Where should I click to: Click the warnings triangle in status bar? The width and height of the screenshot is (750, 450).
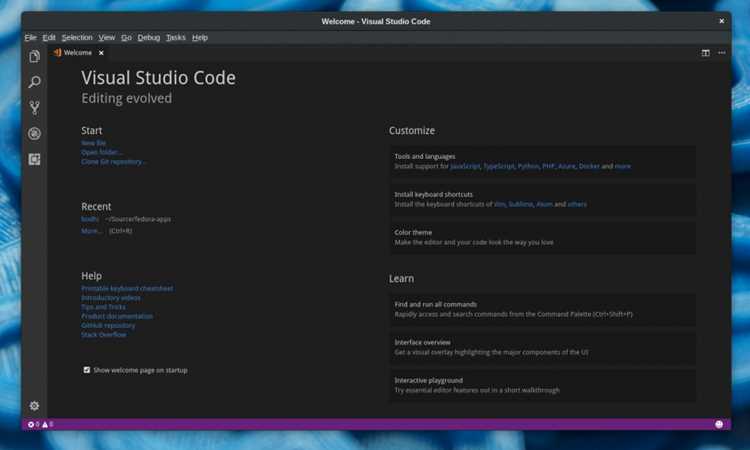coord(47,424)
